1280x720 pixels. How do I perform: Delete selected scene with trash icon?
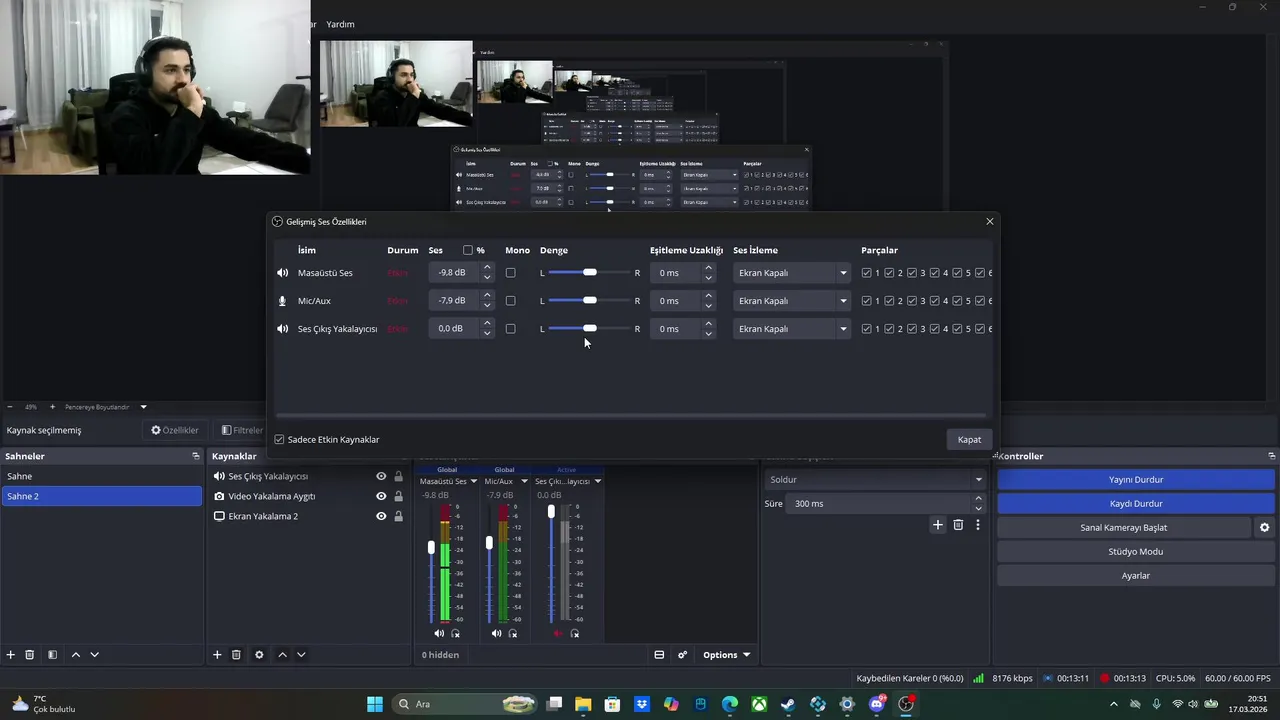(30, 655)
